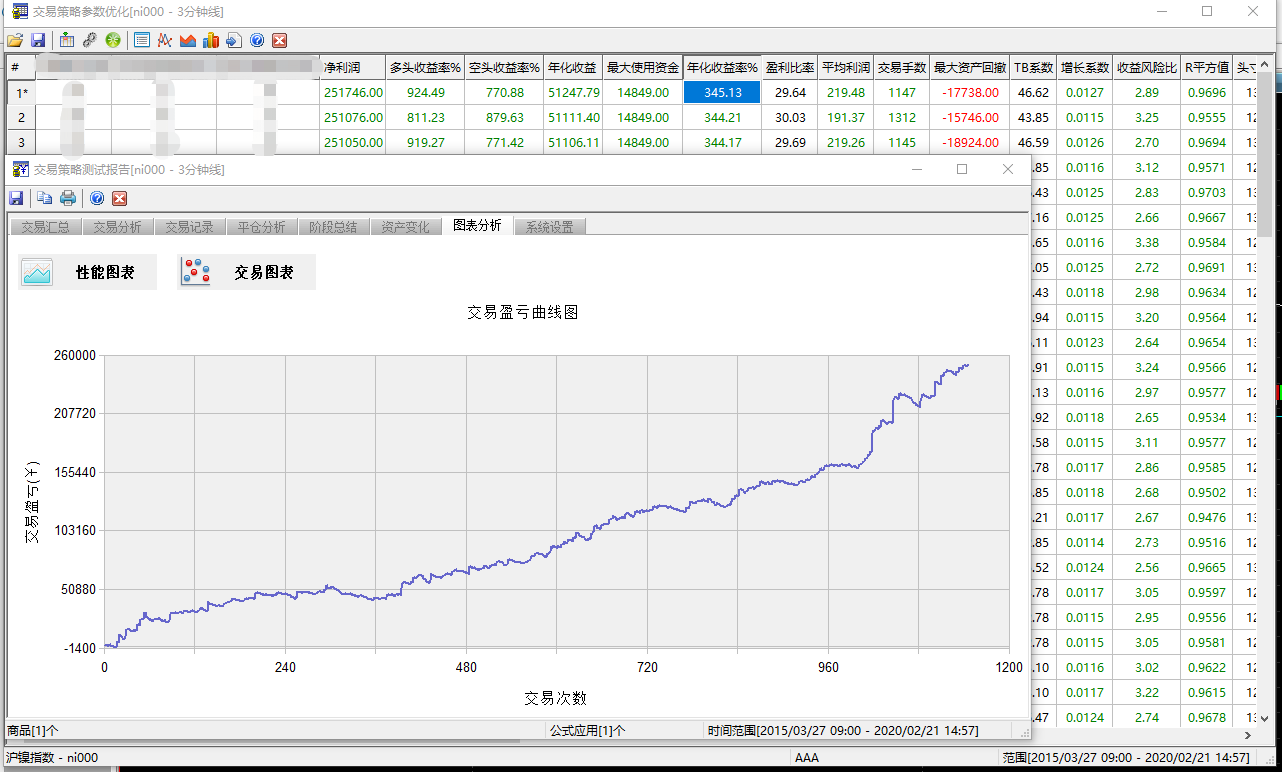Open the list view icon in the toolbar

141,40
